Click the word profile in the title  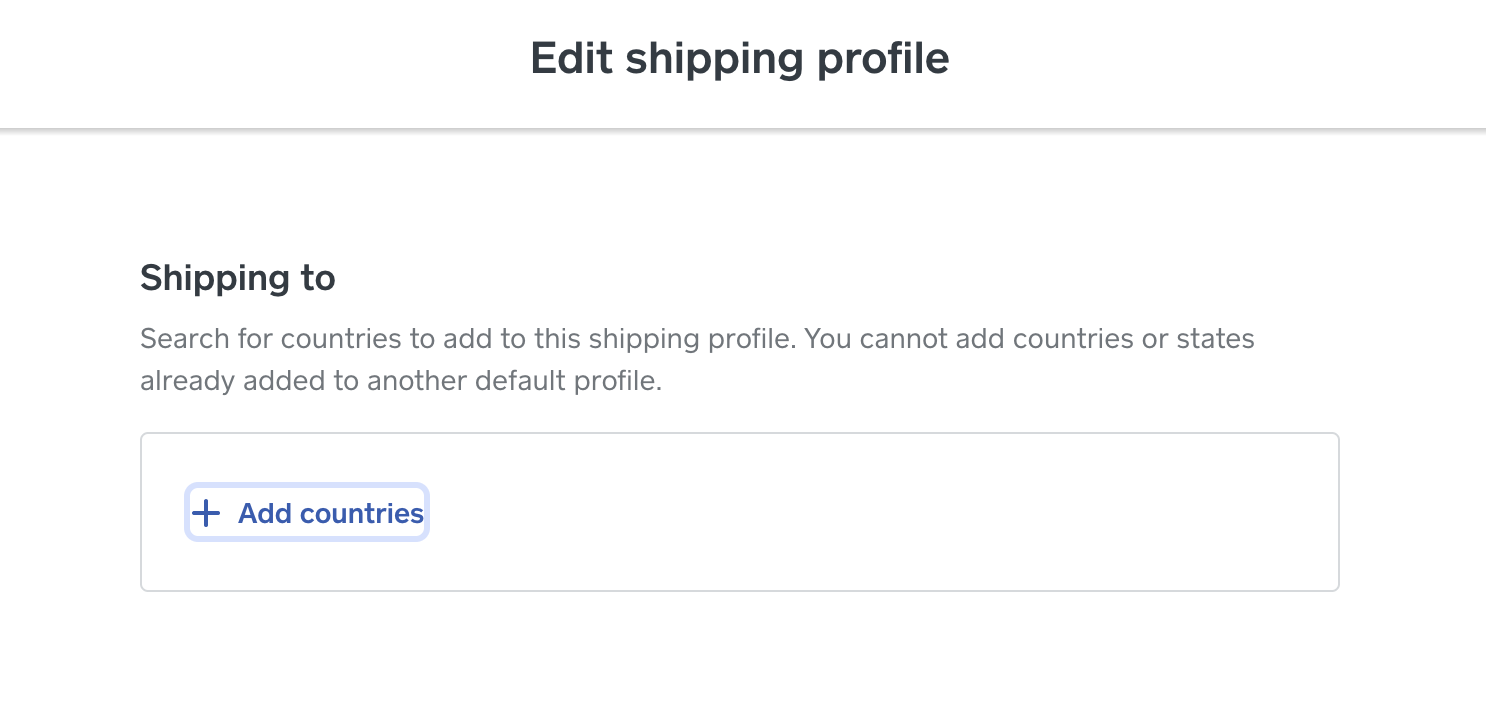(882, 58)
